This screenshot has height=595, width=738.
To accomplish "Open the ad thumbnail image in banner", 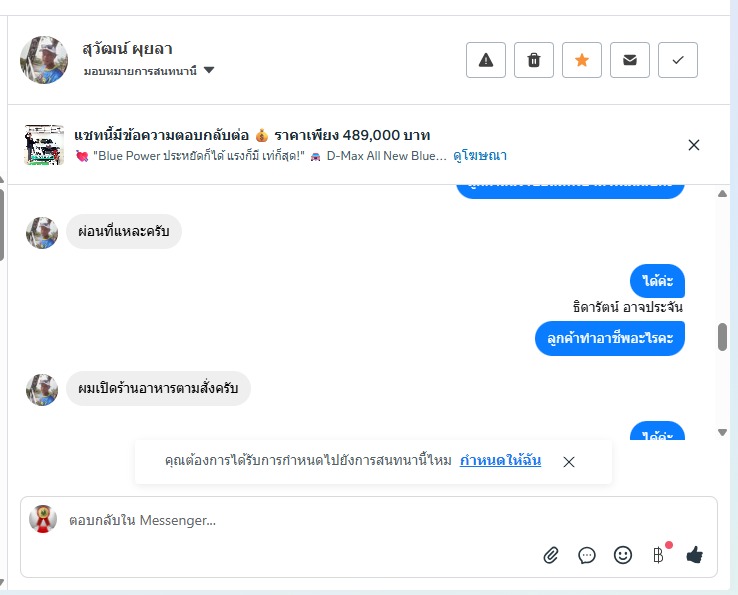I will point(44,145).
